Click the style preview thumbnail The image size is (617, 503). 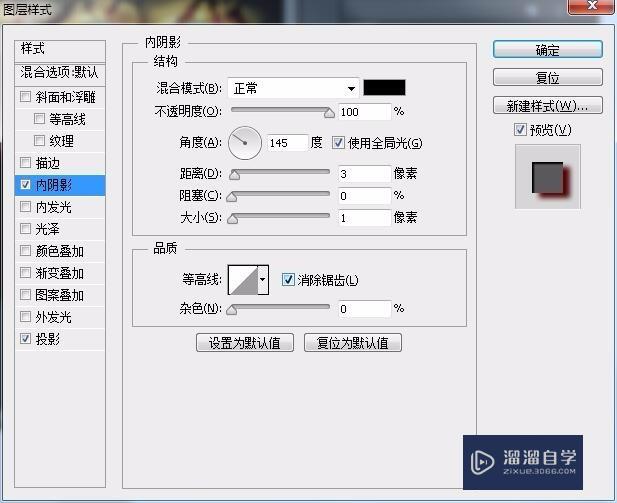547,176
